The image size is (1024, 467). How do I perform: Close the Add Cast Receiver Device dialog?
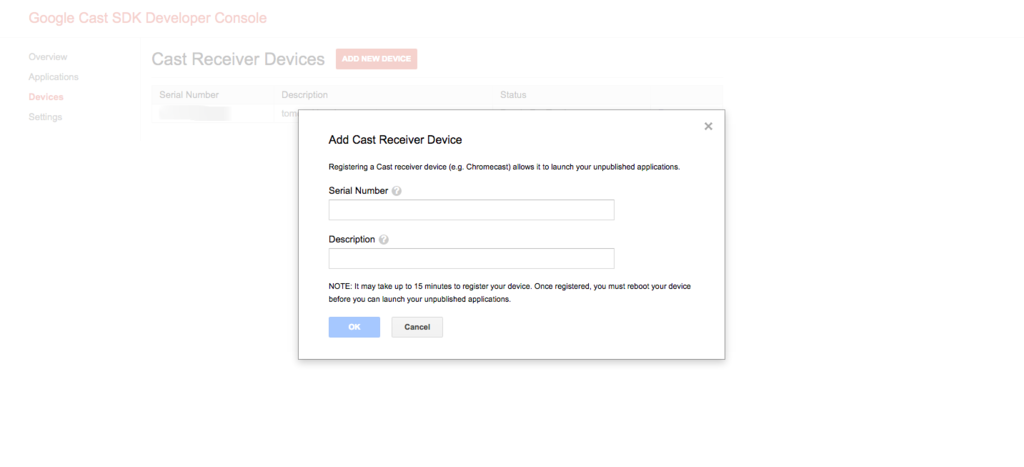click(x=708, y=126)
